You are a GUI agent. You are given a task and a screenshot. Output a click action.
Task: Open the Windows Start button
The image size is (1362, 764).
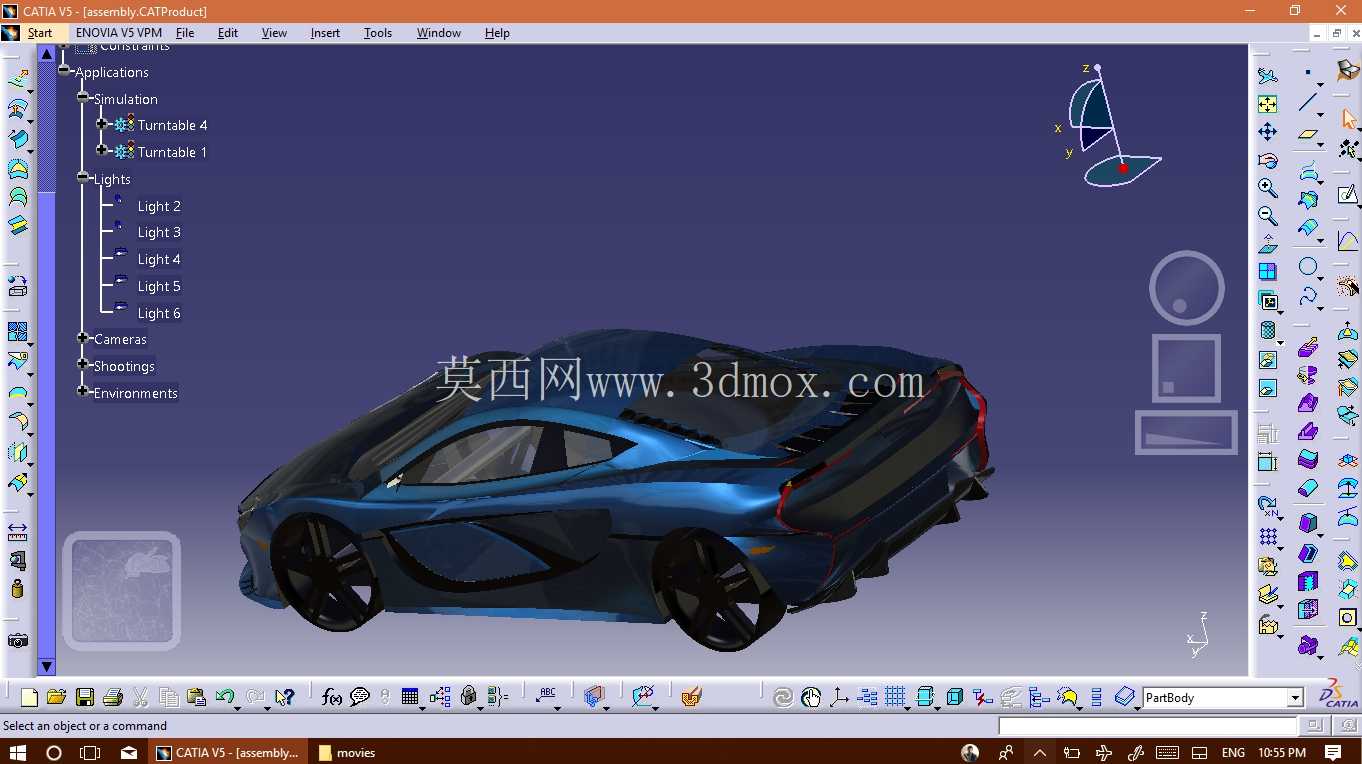[17, 752]
